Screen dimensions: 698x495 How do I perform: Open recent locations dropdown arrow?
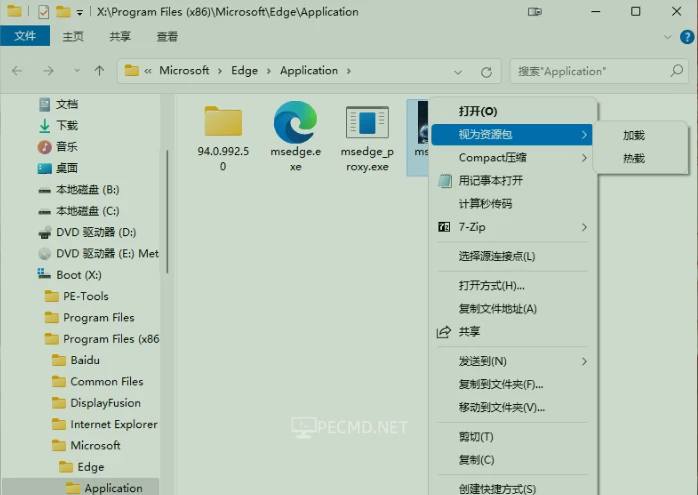point(77,71)
